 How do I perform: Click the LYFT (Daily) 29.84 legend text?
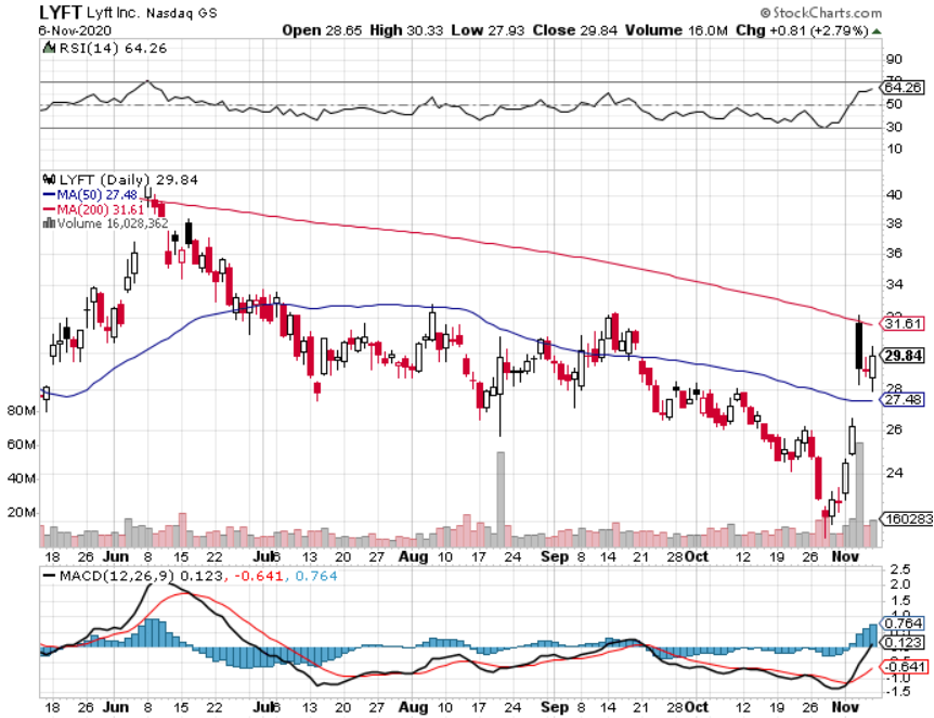point(129,179)
